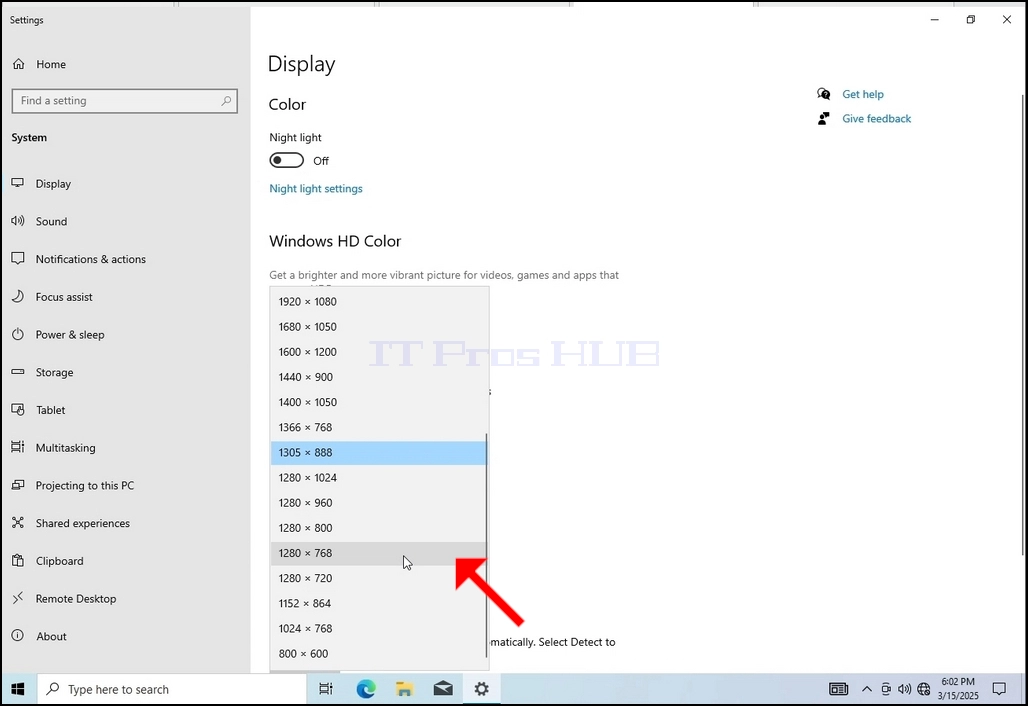1028x706 pixels.
Task: Launch Microsoft Edge from taskbar
Action: [366, 689]
